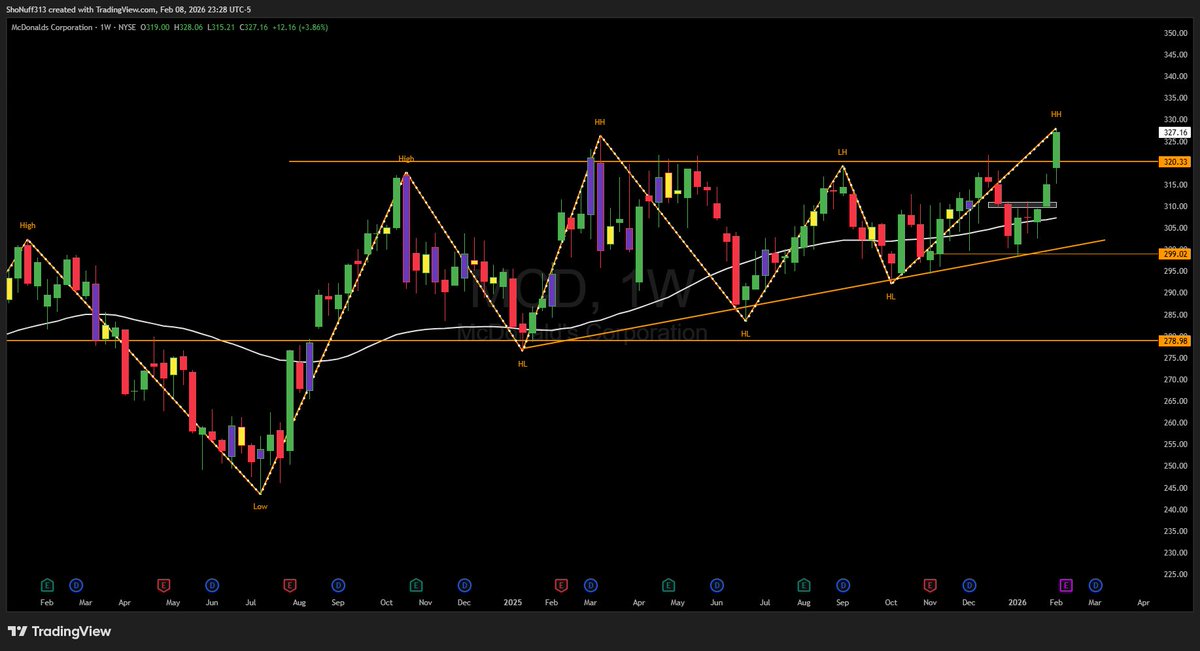Viewport: 1200px width, 651px height.
Task: Click the dividend marker at June 2025
Action: click(717, 583)
